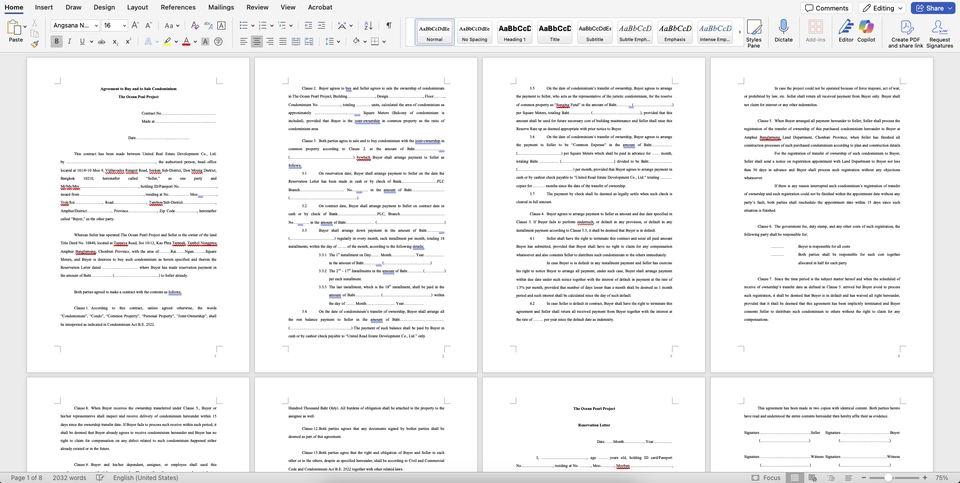The height and width of the screenshot is (483, 960).
Task: Click the Distributed alignment icon
Action: point(297,42)
